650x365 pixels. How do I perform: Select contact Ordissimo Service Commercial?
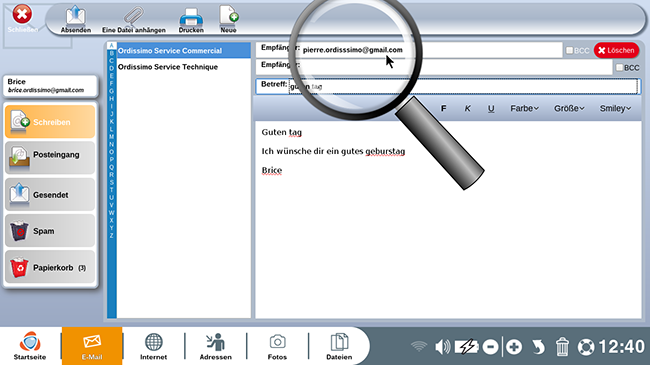click(184, 51)
